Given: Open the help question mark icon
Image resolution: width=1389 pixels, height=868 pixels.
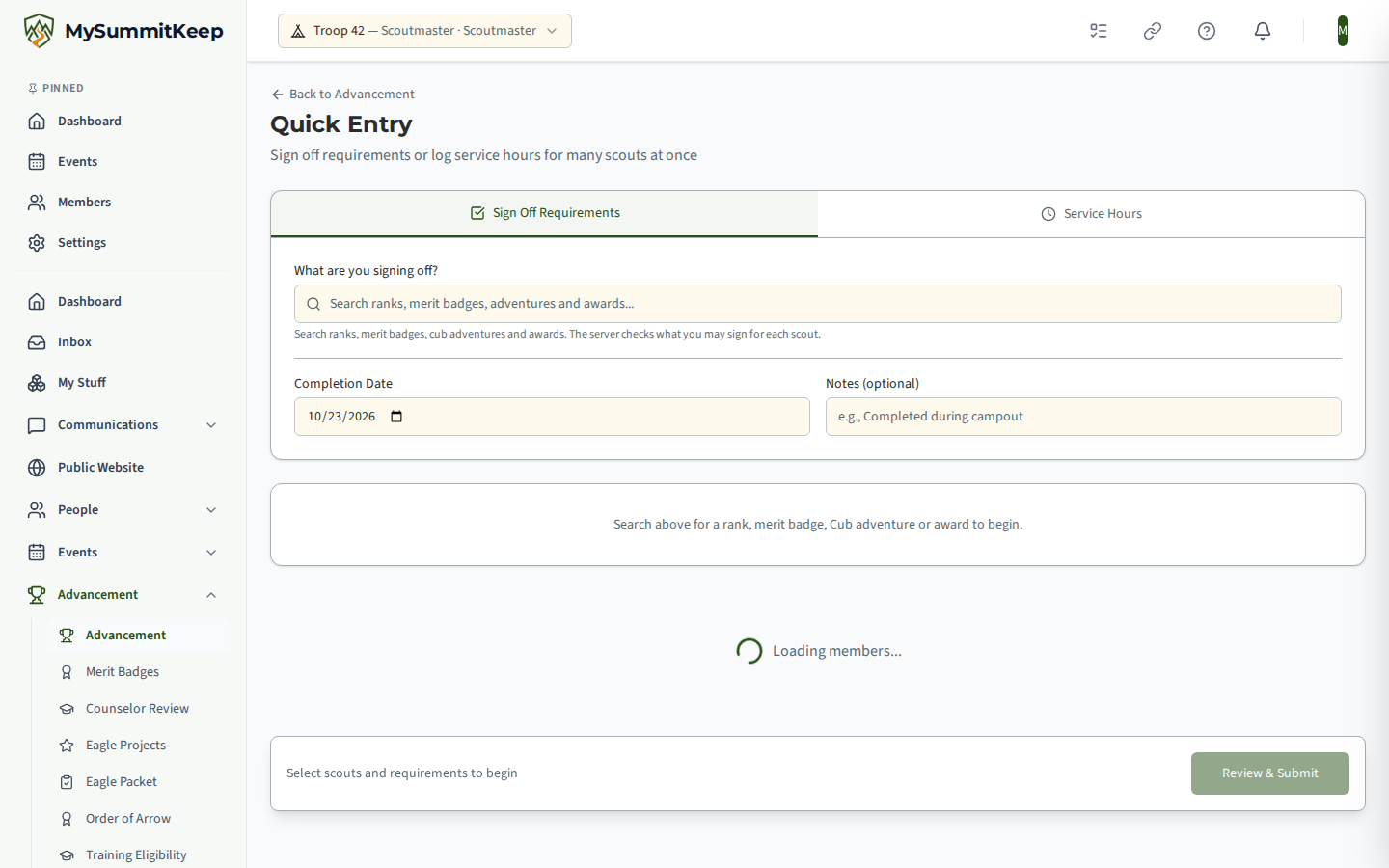Looking at the screenshot, I should pos(1207,31).
